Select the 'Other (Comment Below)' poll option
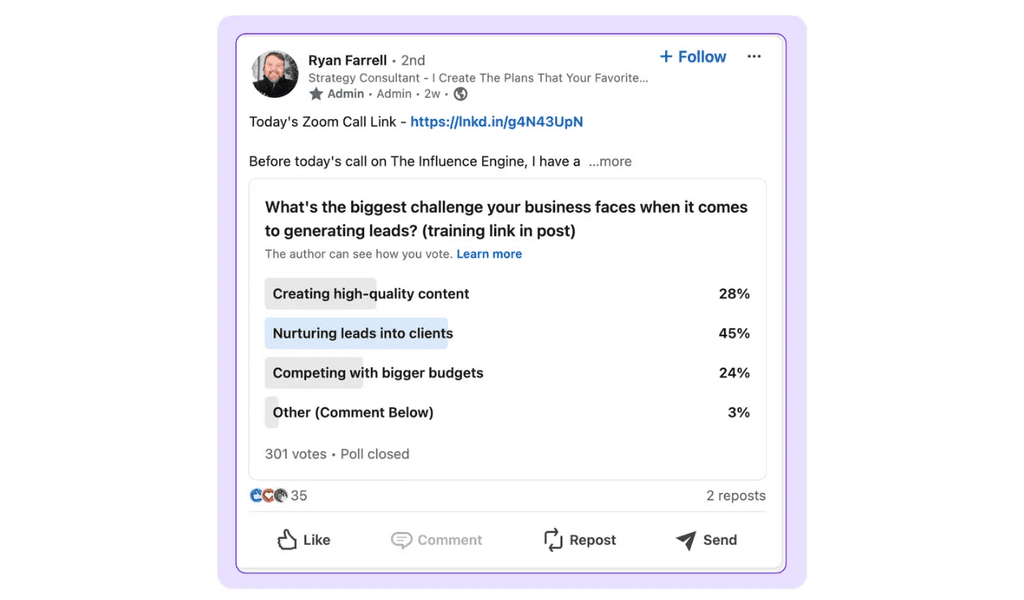This screenshot has height=600, width=1024. click(352, 412)
